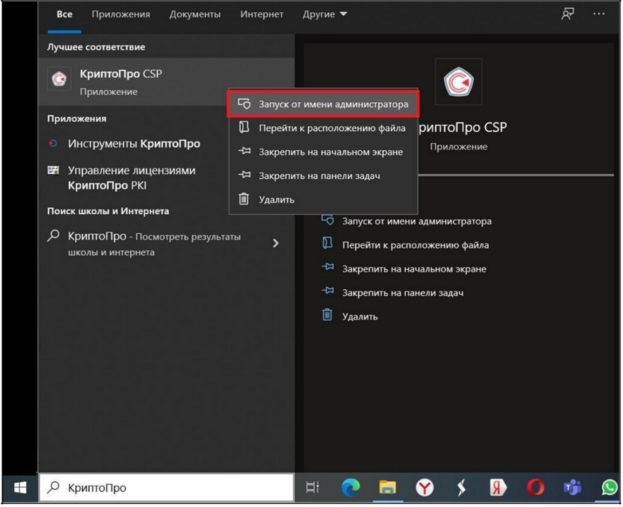This screenshot has height=507, width=623.
Task: Click the КриптоПро search input box
Action: tap(167, 488)
